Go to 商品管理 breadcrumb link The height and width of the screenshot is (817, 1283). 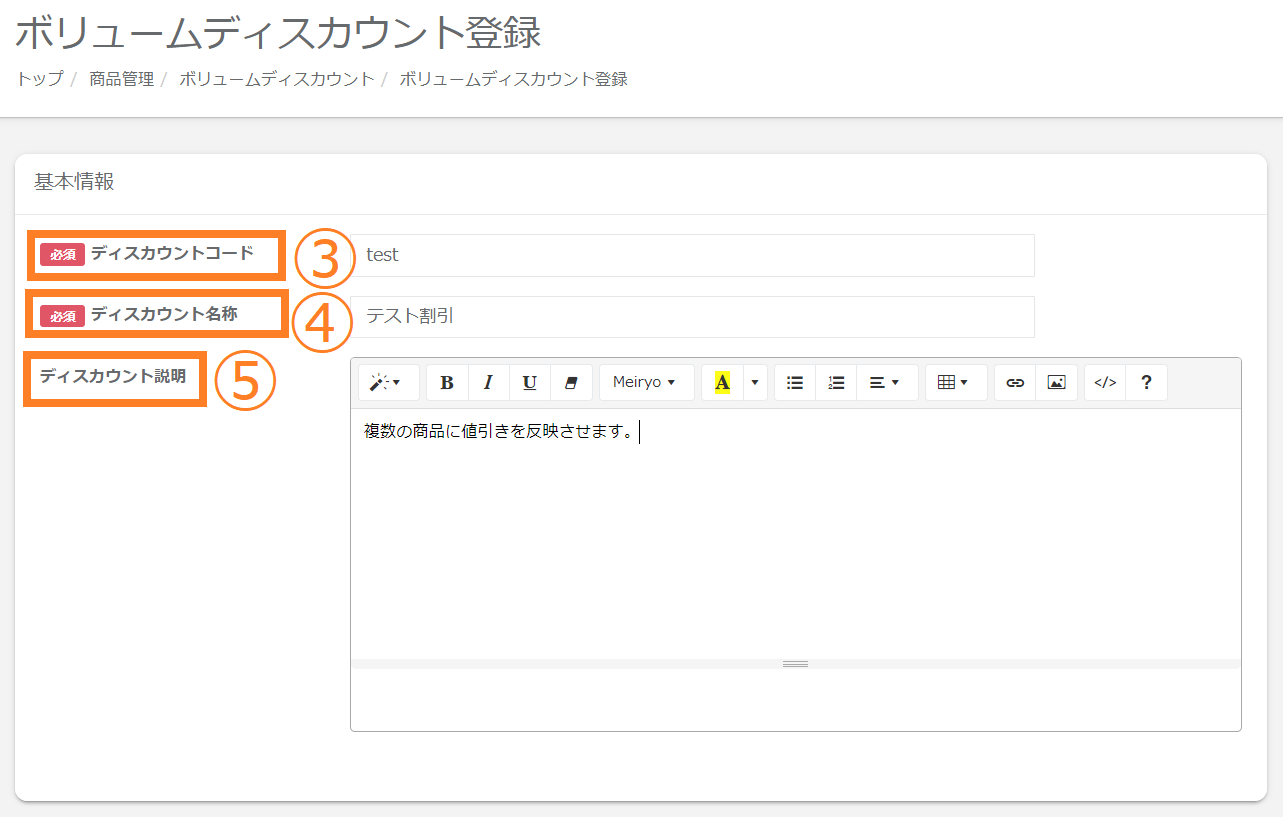coord(121,79)
